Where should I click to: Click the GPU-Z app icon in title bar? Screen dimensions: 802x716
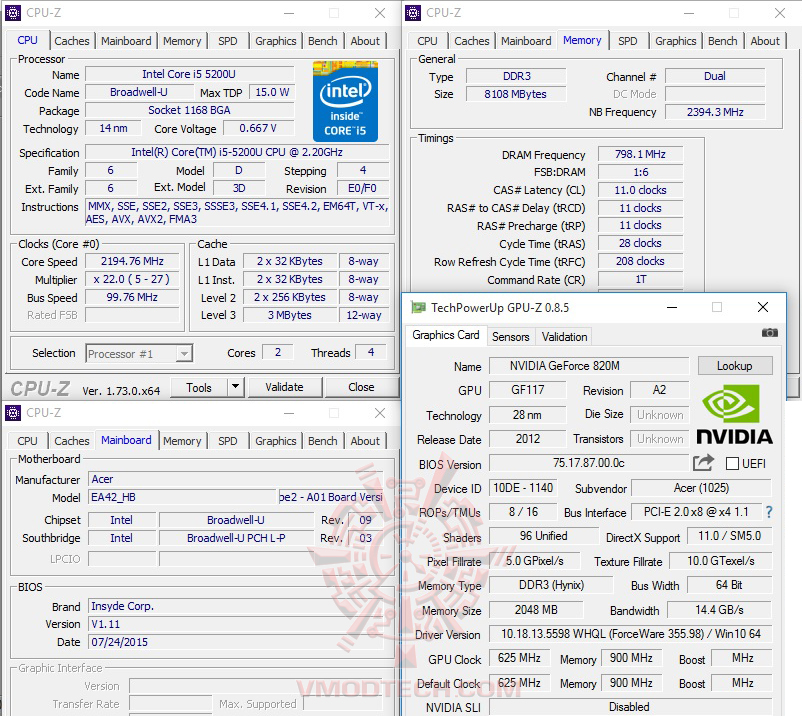coord(418,307)
